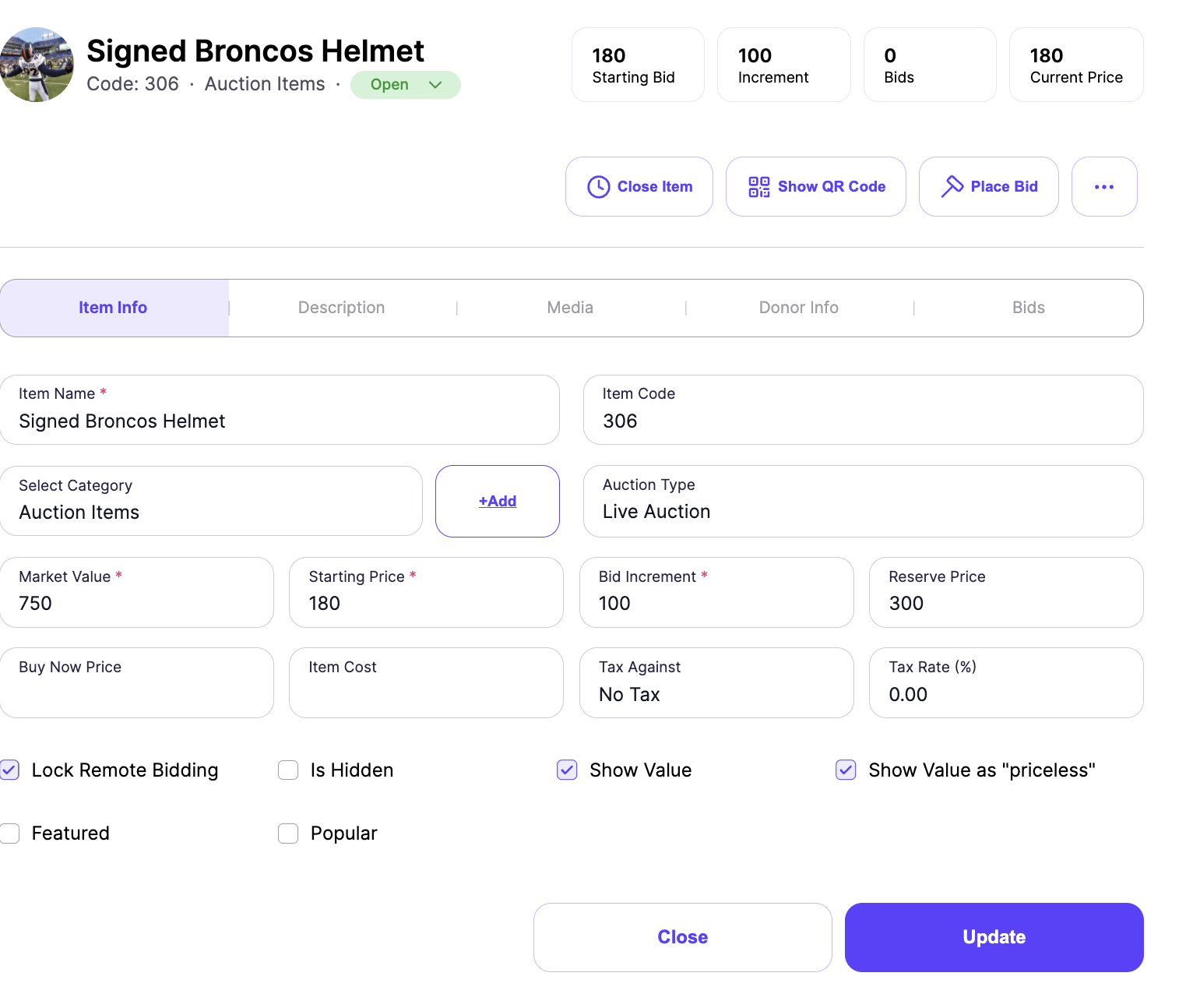
Task: Open the Tax Against dropdown
Action: point(716,682)
